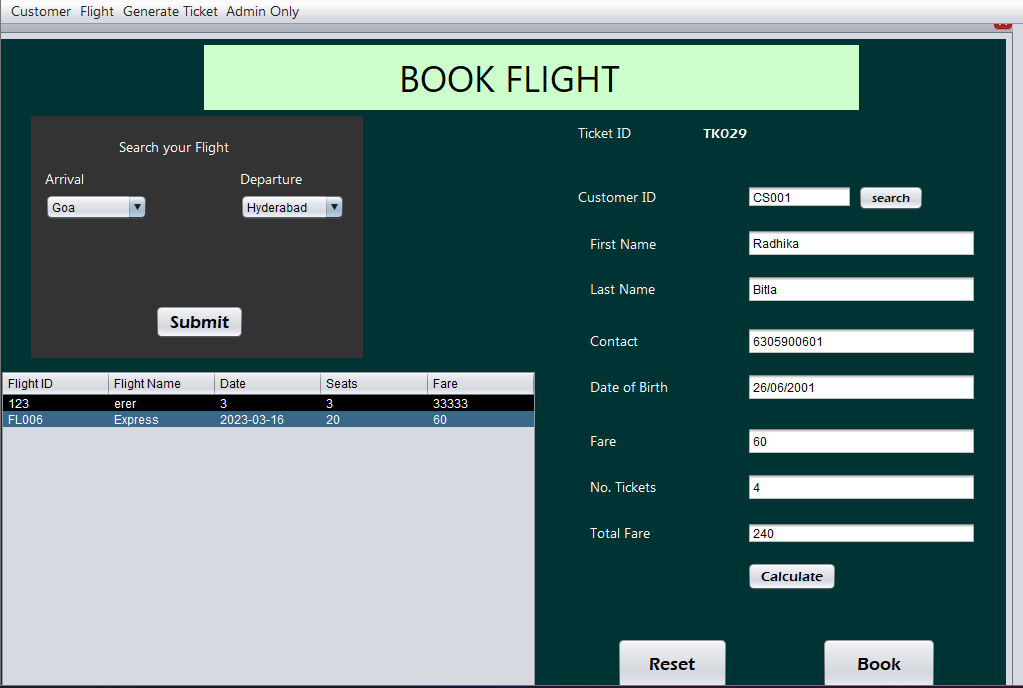The height and width of the screenshot is (688, 1023).
Task: Click the Flight Name column header
Action: [x=160, y=383]
